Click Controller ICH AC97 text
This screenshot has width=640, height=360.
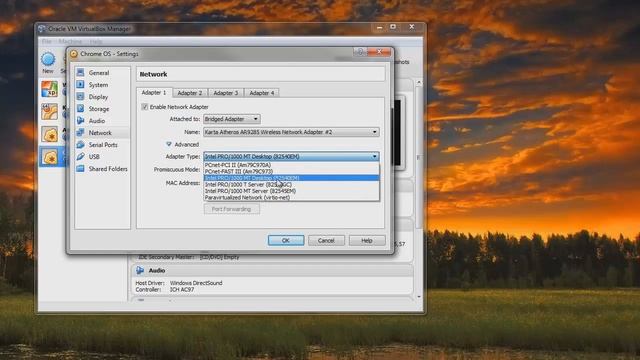pos(165,289)
